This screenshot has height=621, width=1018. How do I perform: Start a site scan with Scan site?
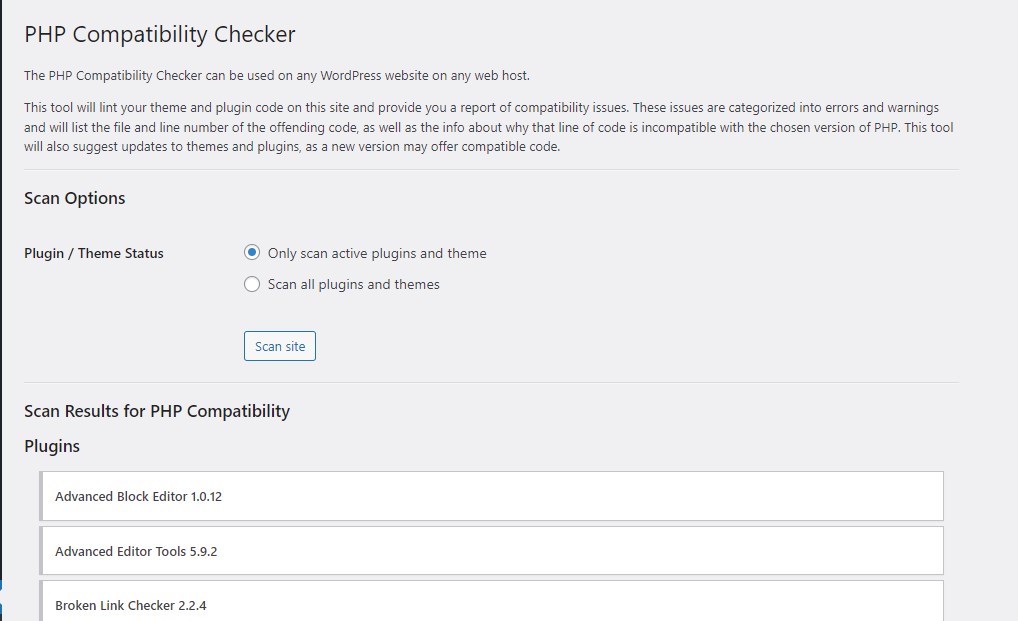coord(279,345)
